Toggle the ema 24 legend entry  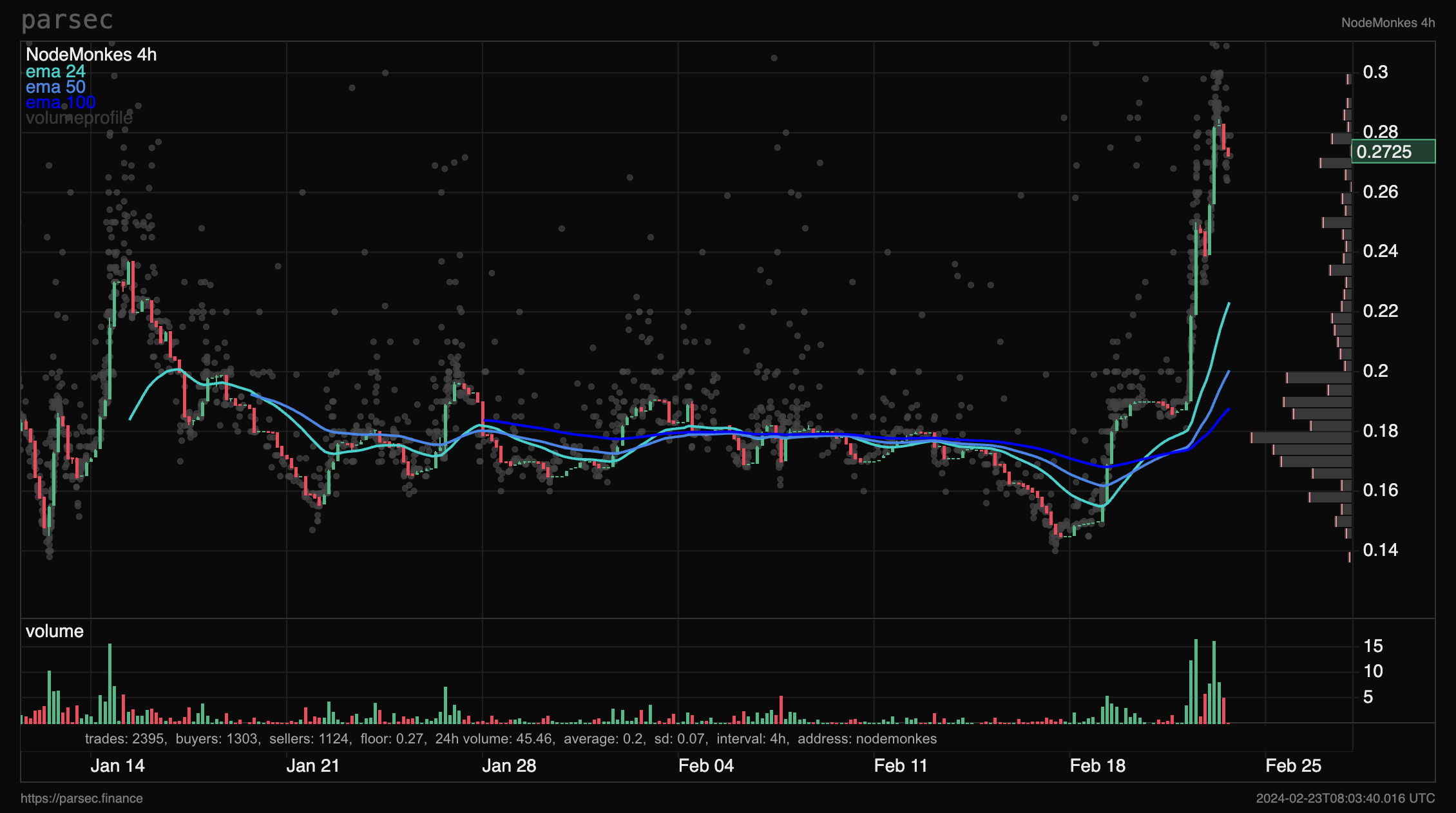[x=55, y=72]
